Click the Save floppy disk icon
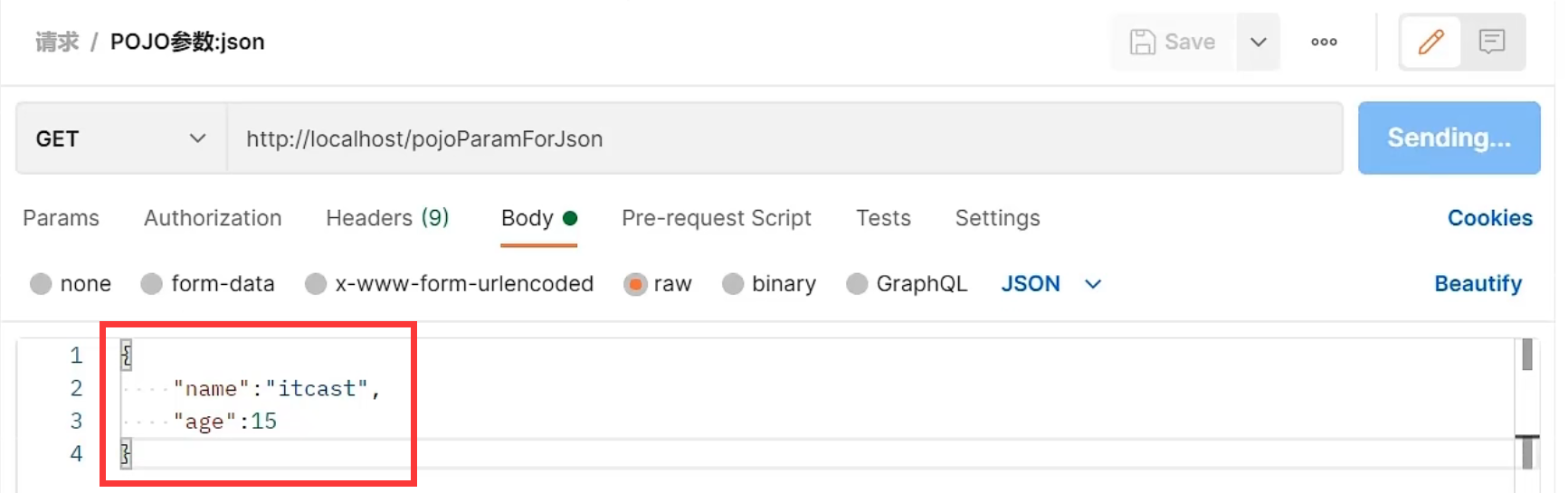This screenshot has width=1568, height=493. [x=1143, y=42]
